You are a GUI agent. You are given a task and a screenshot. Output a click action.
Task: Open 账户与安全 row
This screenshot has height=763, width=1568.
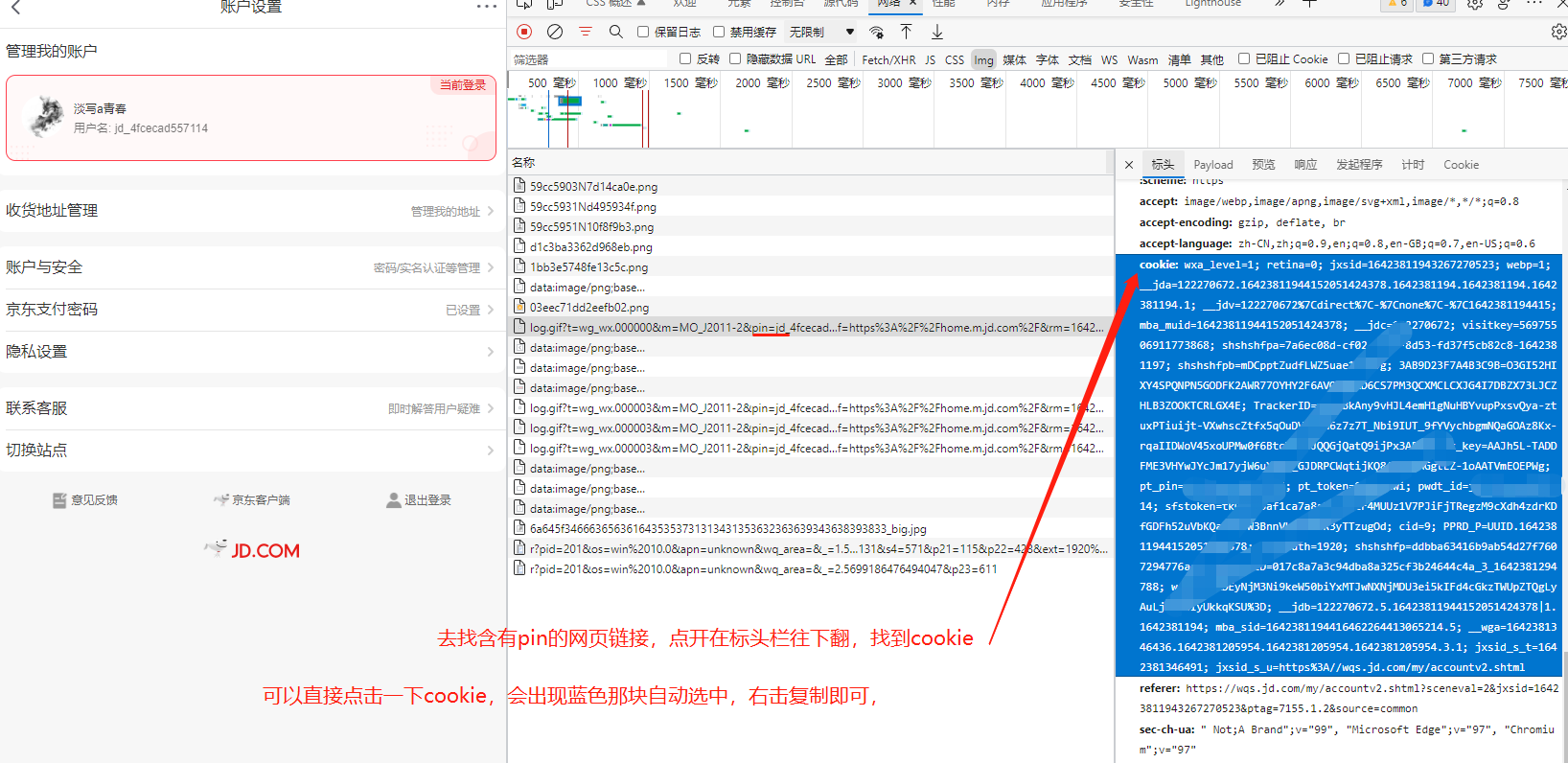[250, 267]
